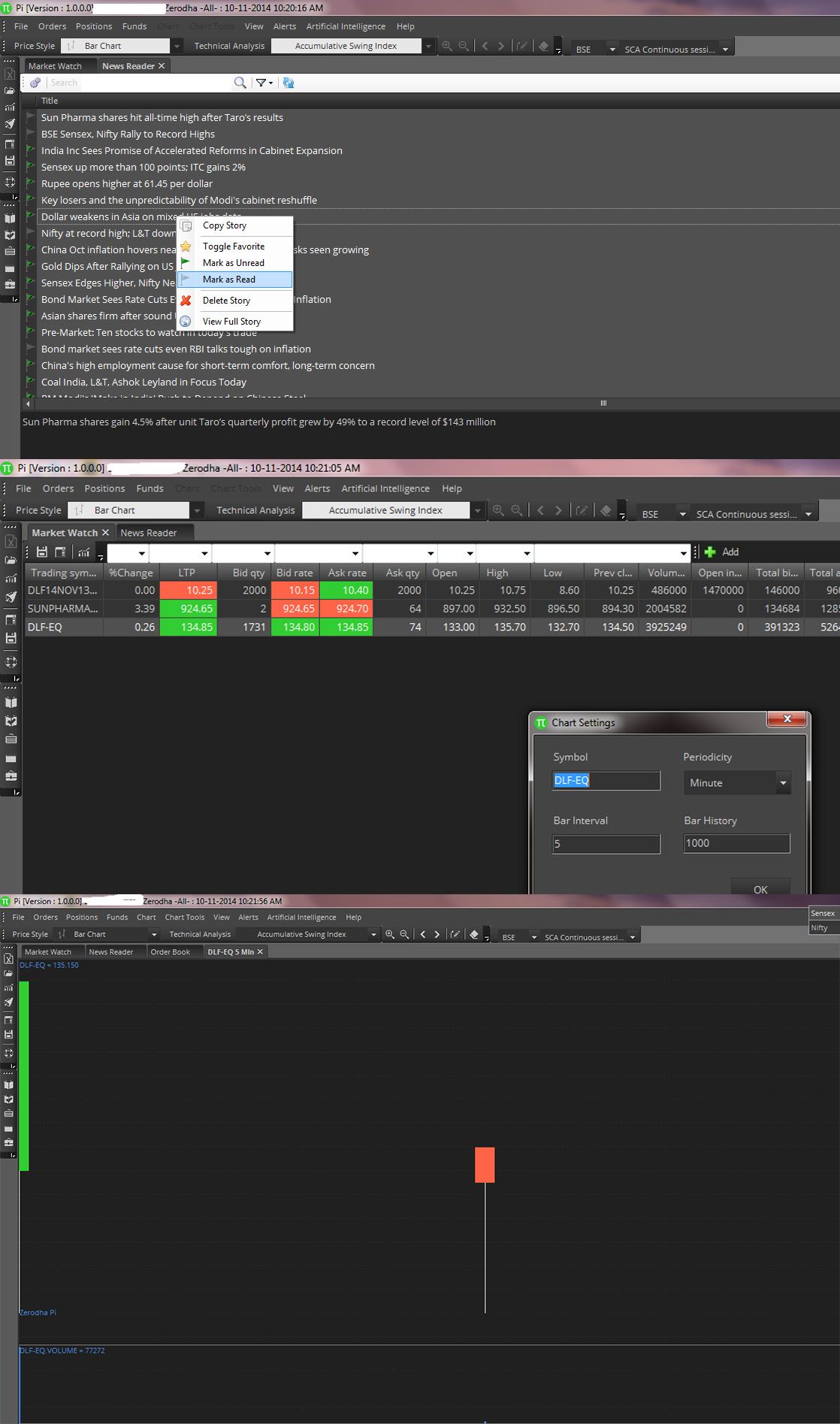Select Mark as Read menu entry
This screenshot has width=840, height=1424.
coord(234,280)
